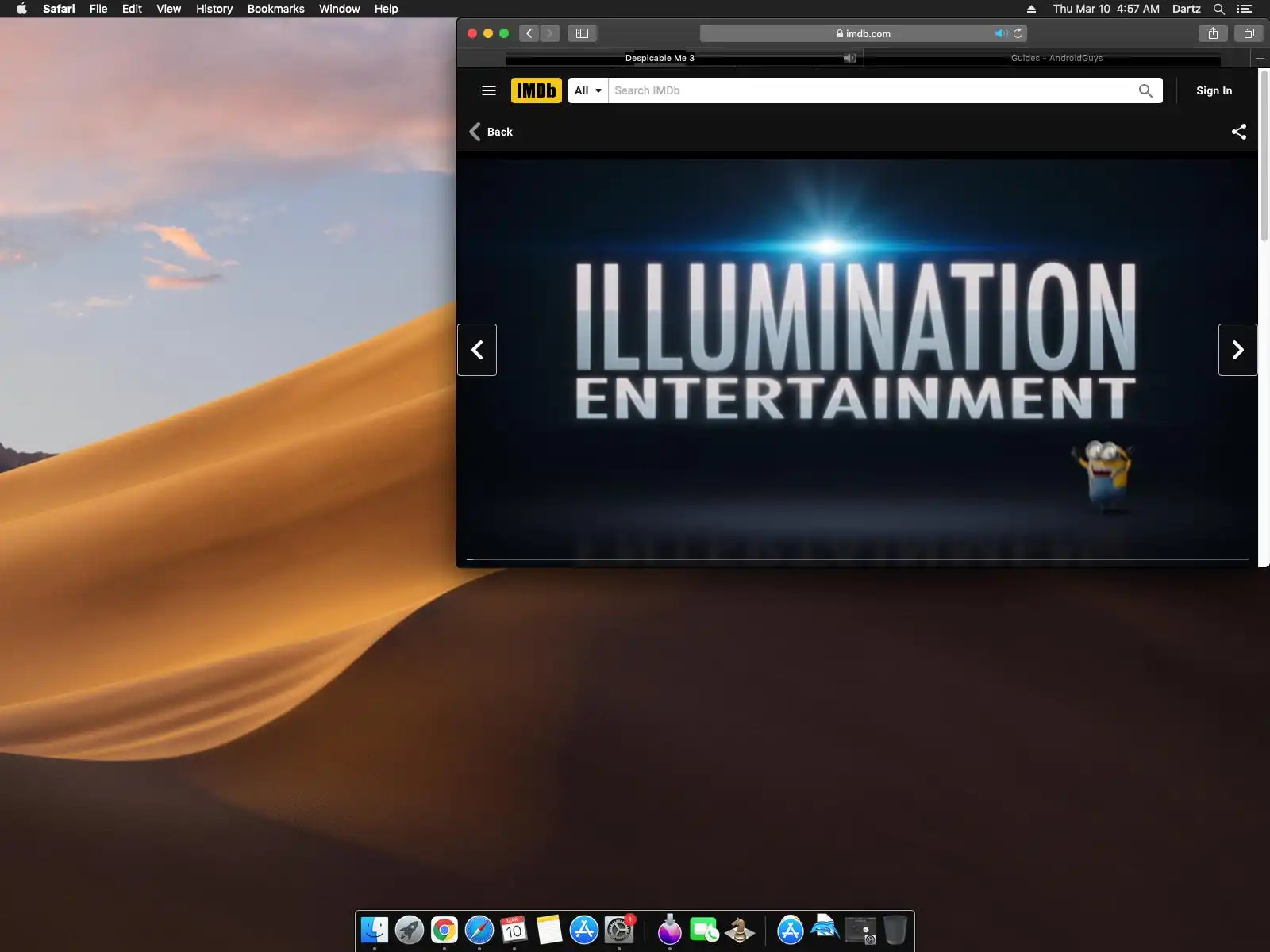Open System Preferences from the Dock
Image resolution: width=1270 pixels, height=952 pixels.
[x=619, y=930]
